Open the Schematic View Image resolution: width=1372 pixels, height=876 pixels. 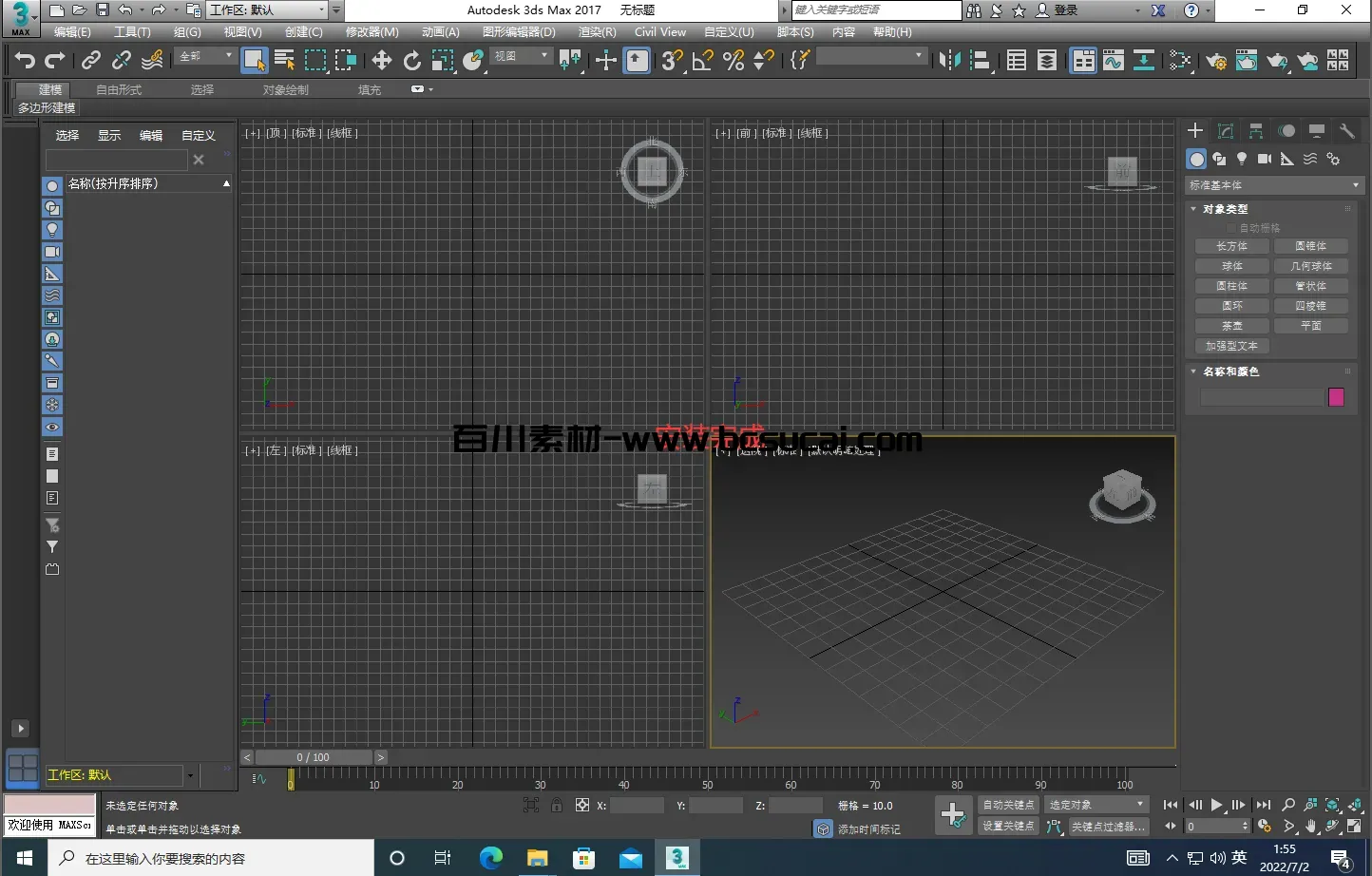tap(1145, 61)
